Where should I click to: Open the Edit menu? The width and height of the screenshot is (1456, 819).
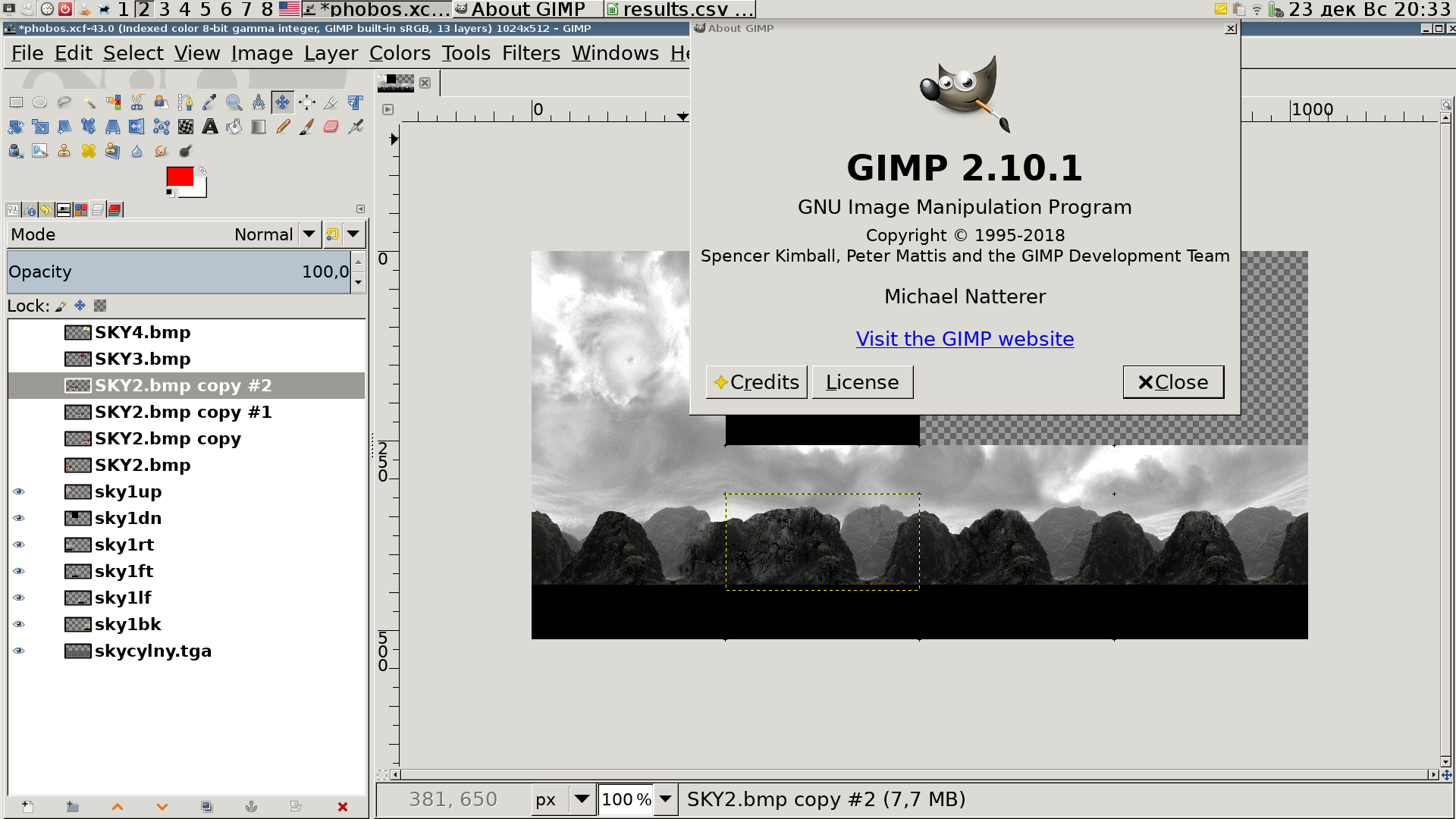pyautogui.click(x=73, y=53)
